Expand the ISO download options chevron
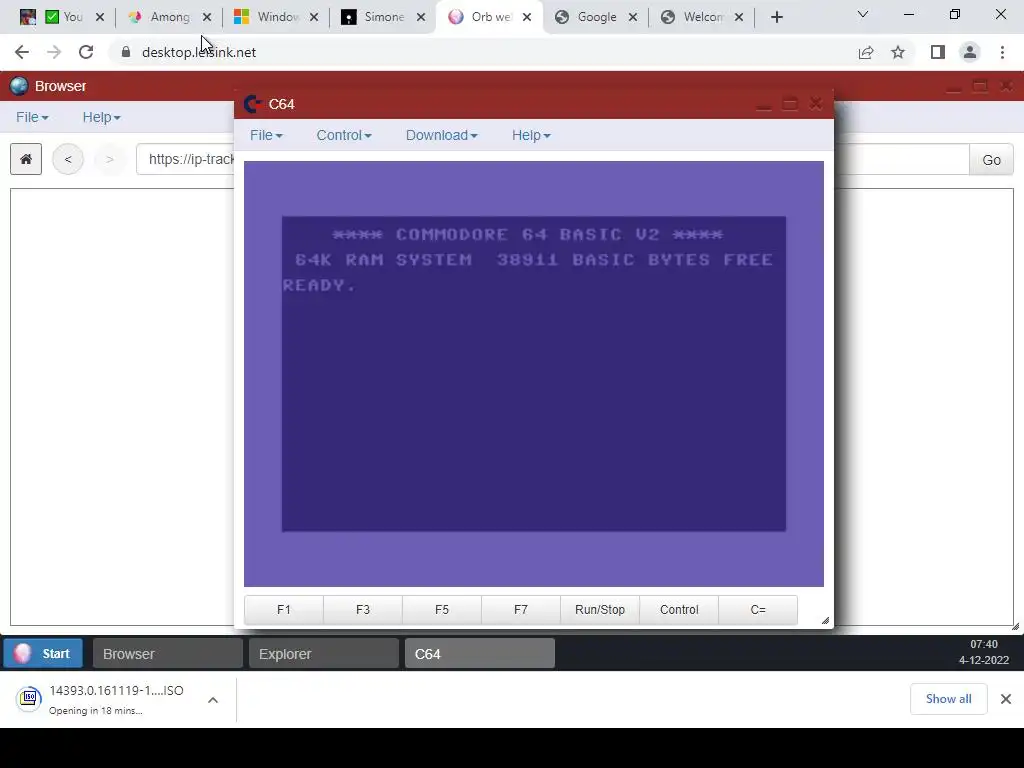 (213, 700)
